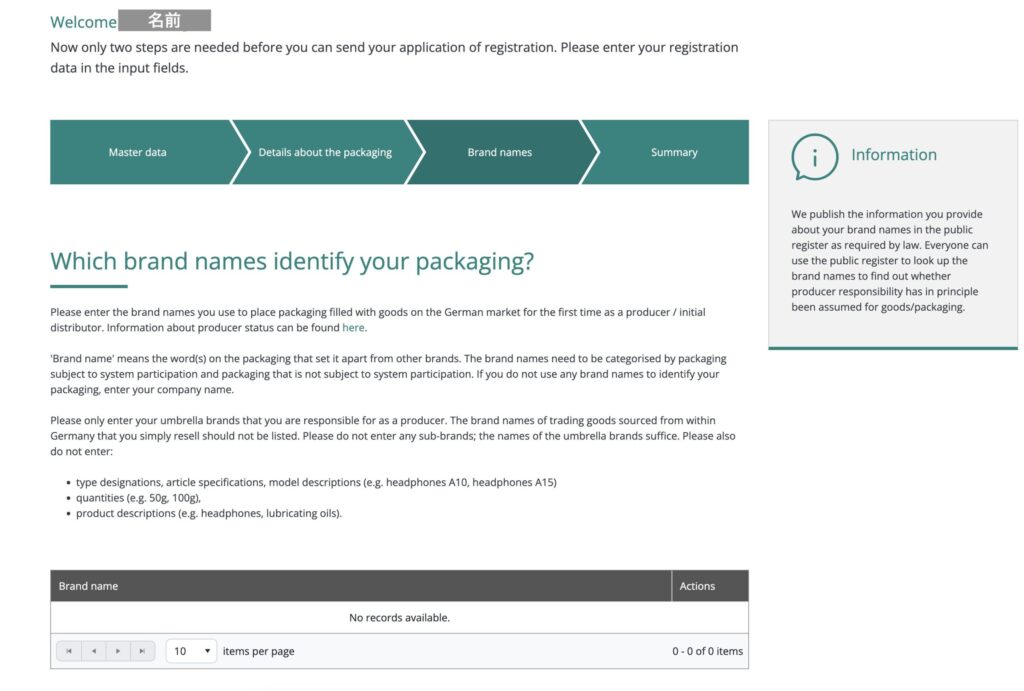Click the 'Which brand names identify your packaging?' heading
The width and height of the screenshot is (1024, 691).
[x=292, y=262]
